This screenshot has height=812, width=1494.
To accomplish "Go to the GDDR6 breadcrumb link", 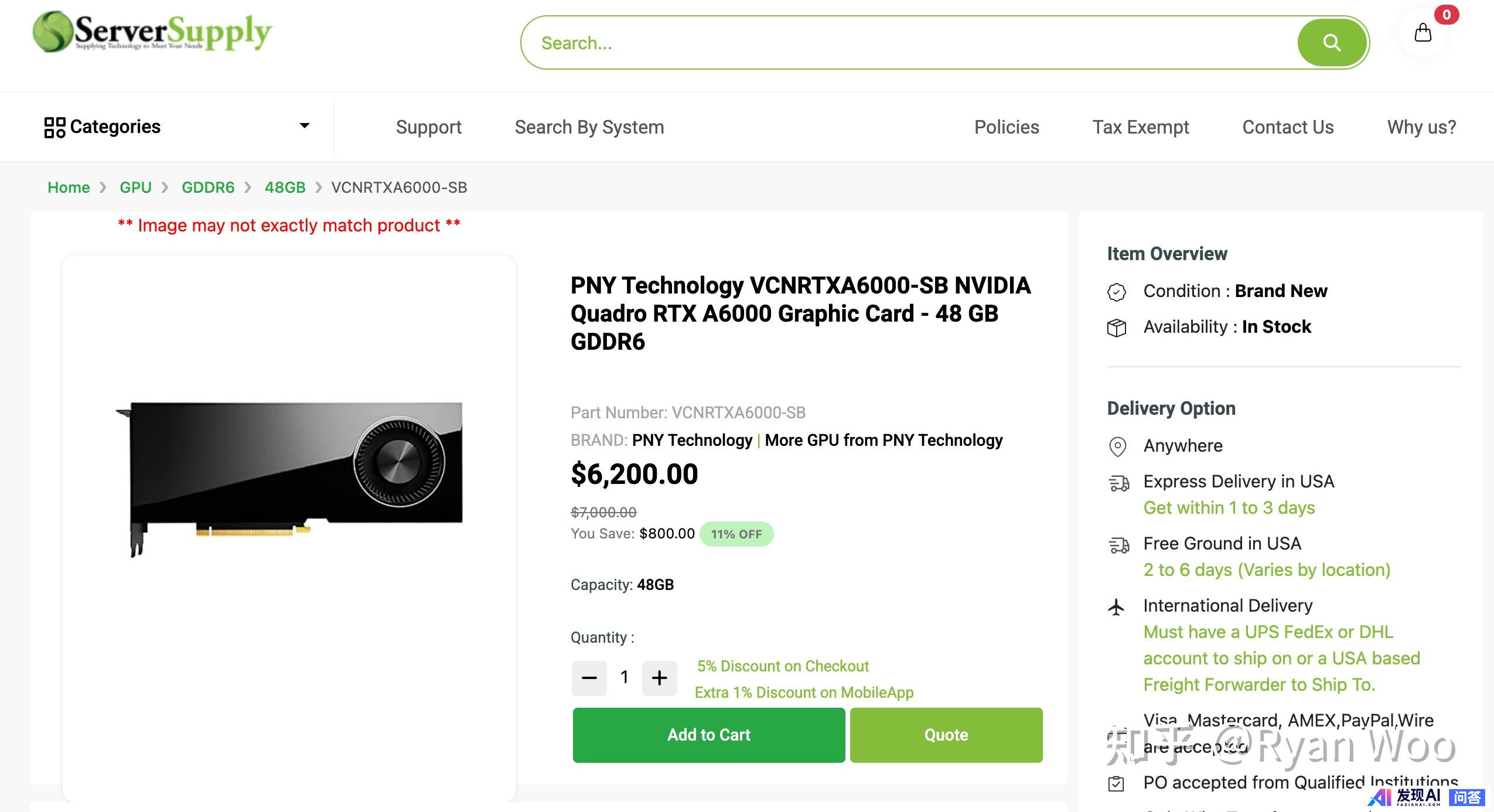I will point(207,187).
